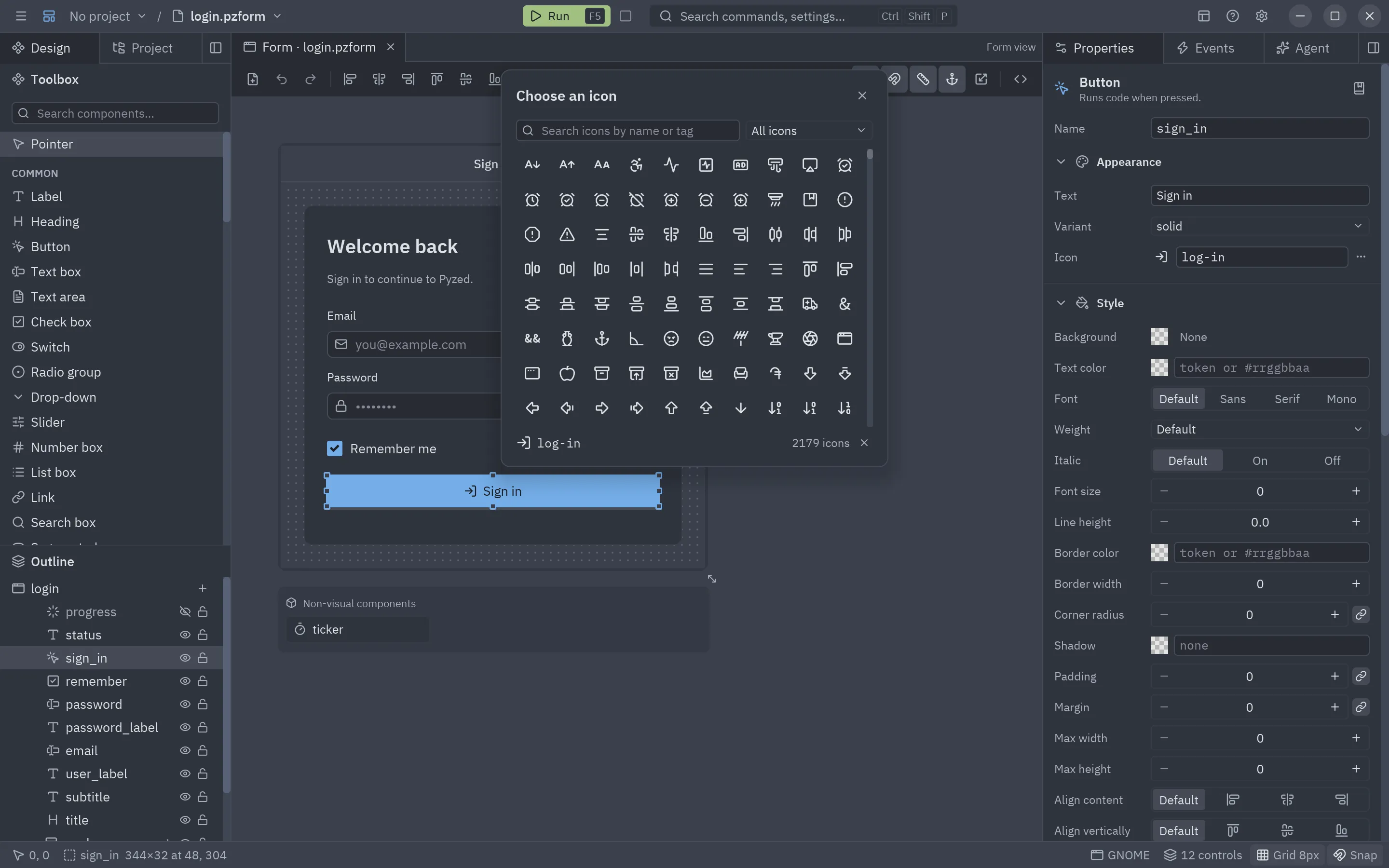Select the Form login.pzform tab
Viewport: 1389px width, 868px height.
coord(318,47)
